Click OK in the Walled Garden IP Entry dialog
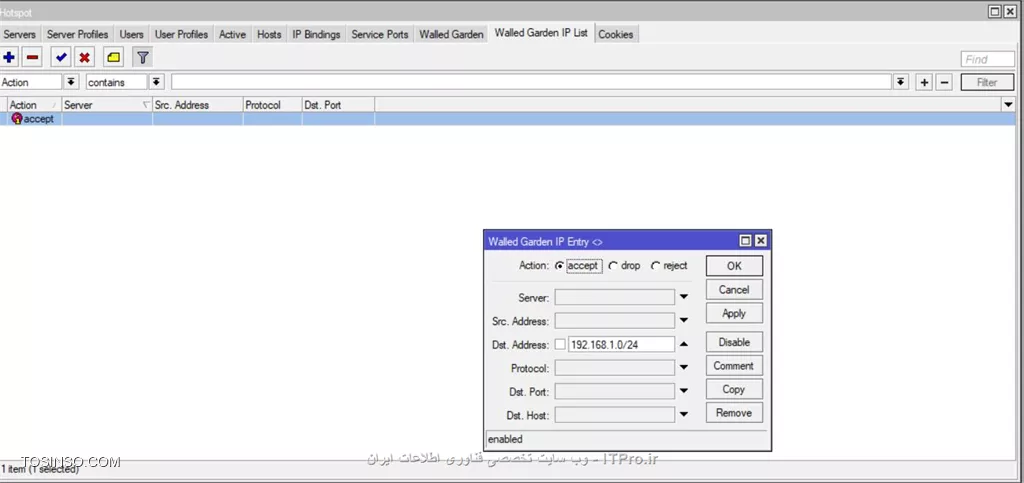The image size is (1024, 483). 734,266
